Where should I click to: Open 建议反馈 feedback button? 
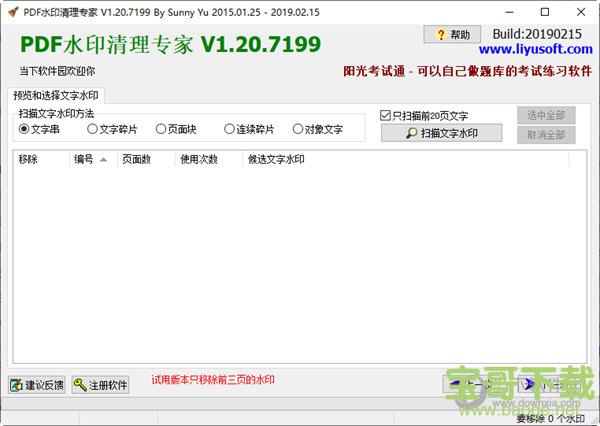37,385
